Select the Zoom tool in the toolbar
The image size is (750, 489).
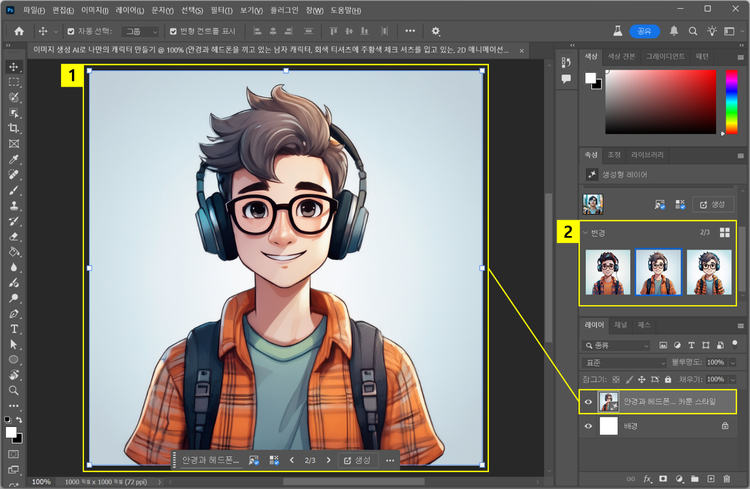point(14,390)
